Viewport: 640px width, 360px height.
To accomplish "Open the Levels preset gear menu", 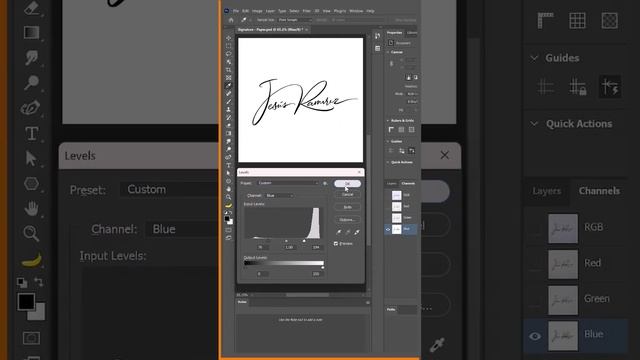I will (325, 183).
